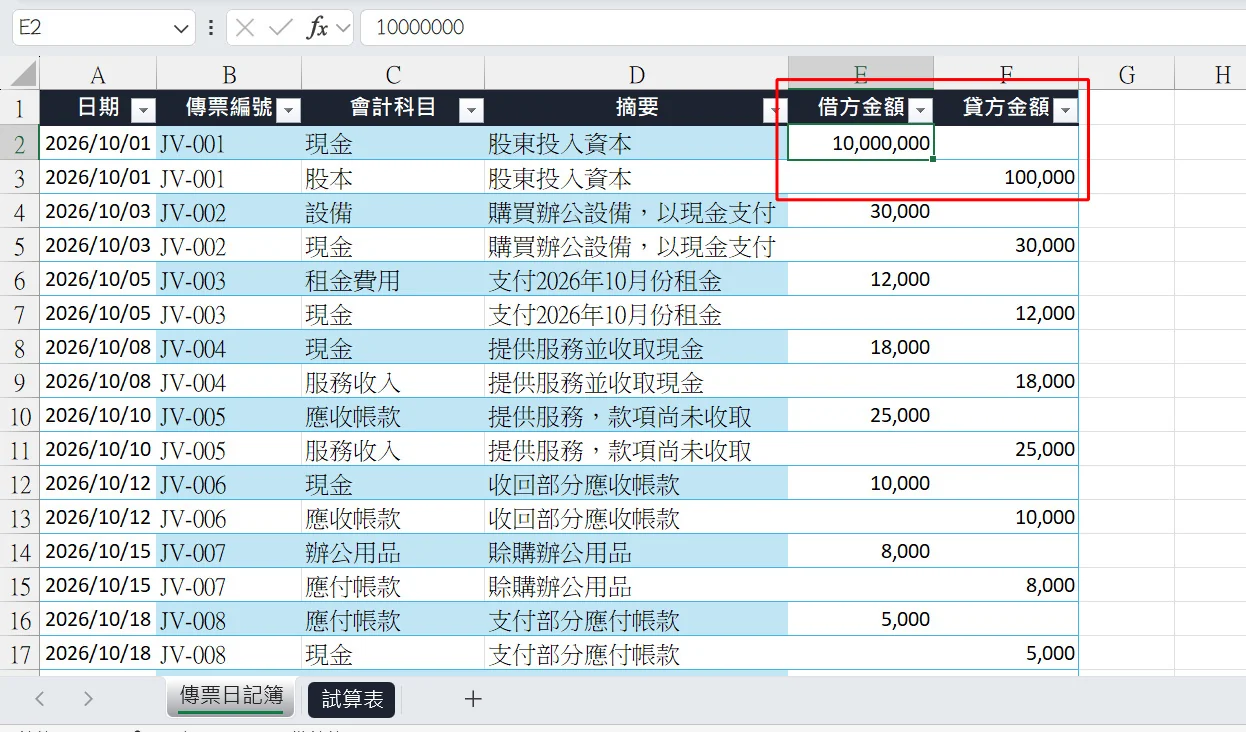Open the 貸方金額 filter dropdown
Viewport: 1246px width, 732px height.
click(x=1065, y=109)
